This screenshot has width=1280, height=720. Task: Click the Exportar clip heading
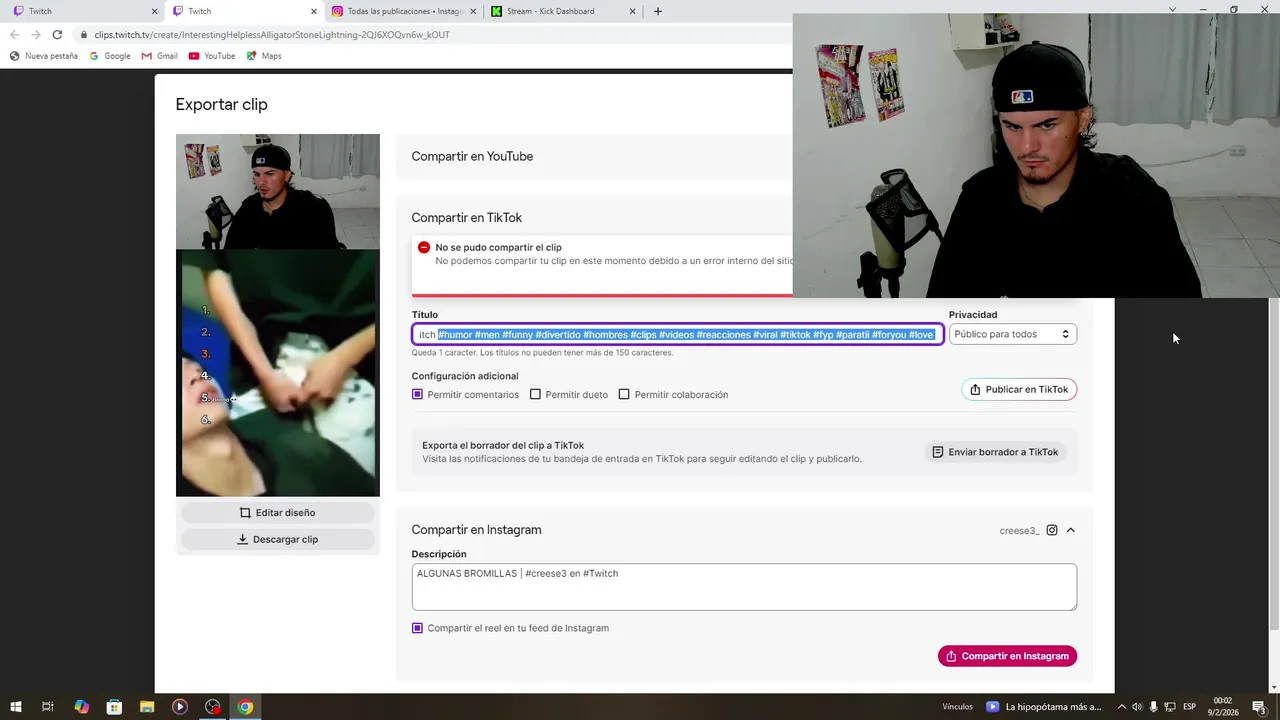pos(221,104)
